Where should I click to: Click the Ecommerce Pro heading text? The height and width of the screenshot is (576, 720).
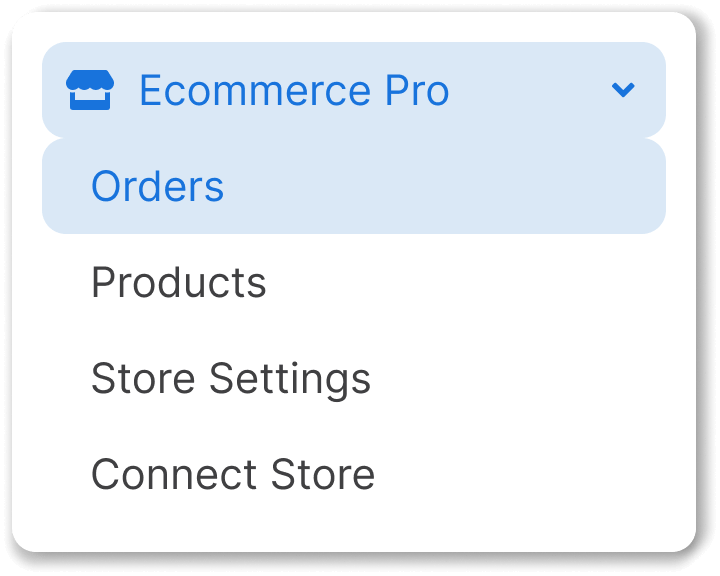tap(294, 90)
